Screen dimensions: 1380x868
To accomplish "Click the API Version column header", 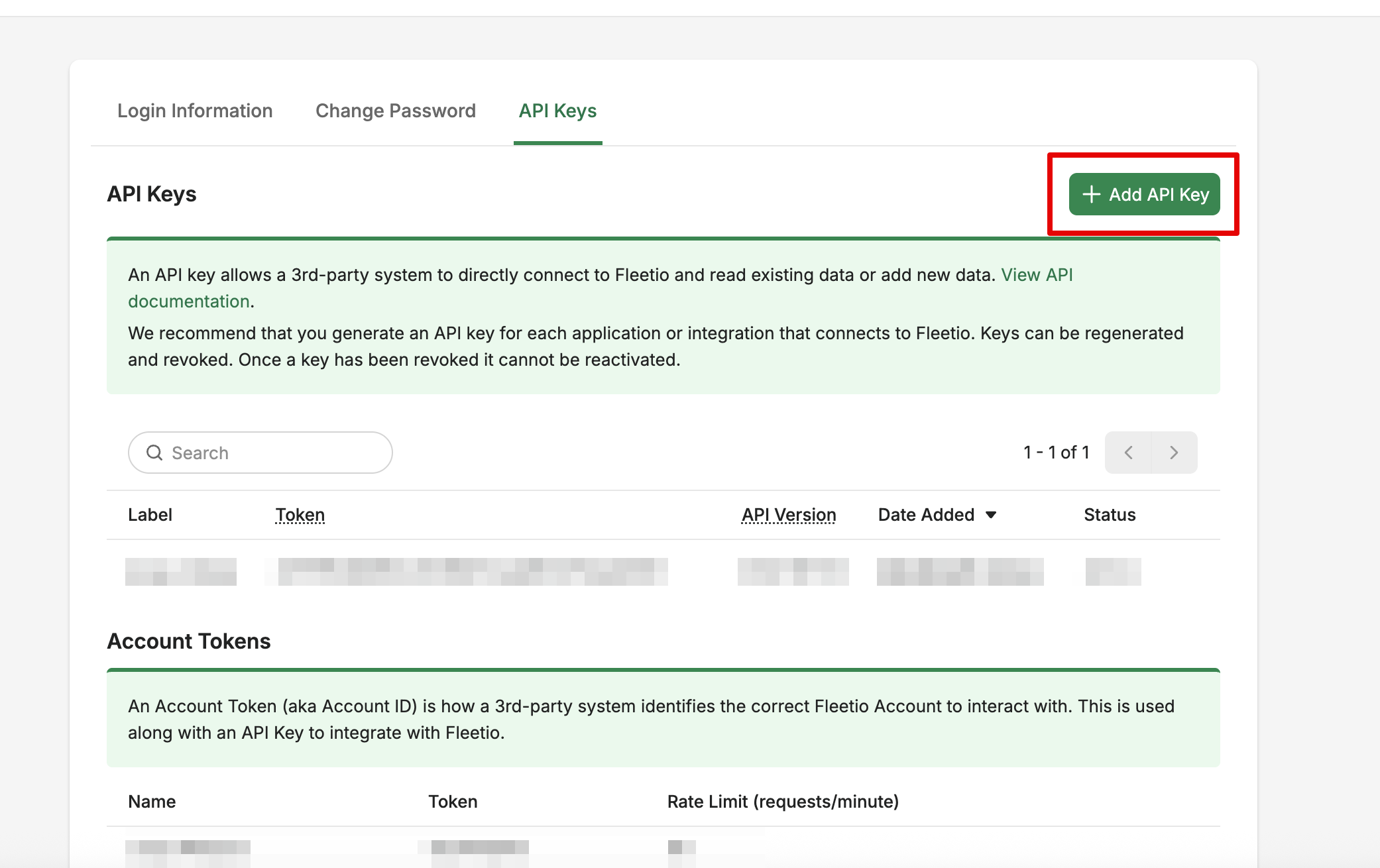I will tap(789, 515).
